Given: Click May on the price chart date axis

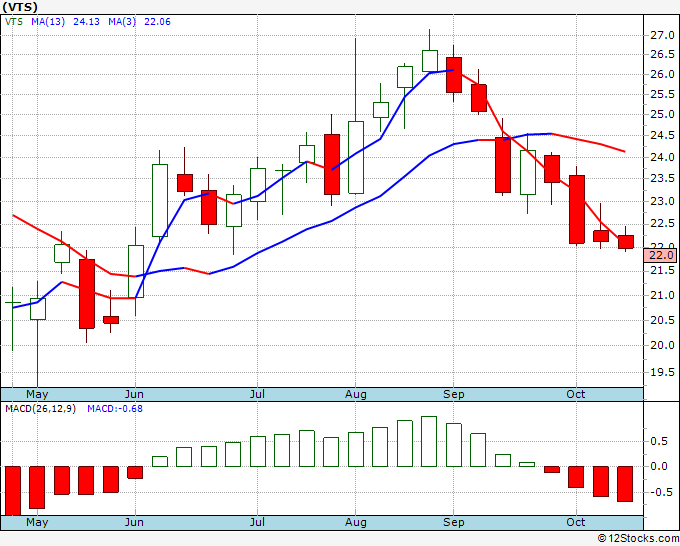Looking at the screenshot, I should click(x=37, y=395).
